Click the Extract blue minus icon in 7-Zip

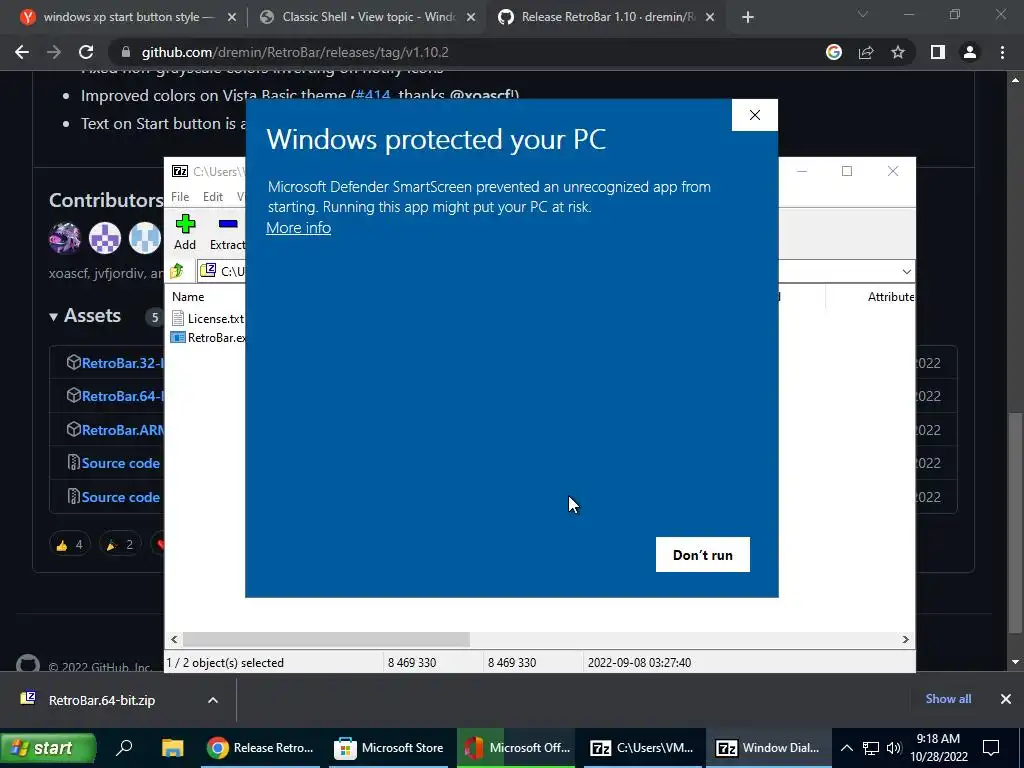click(228, 224)
